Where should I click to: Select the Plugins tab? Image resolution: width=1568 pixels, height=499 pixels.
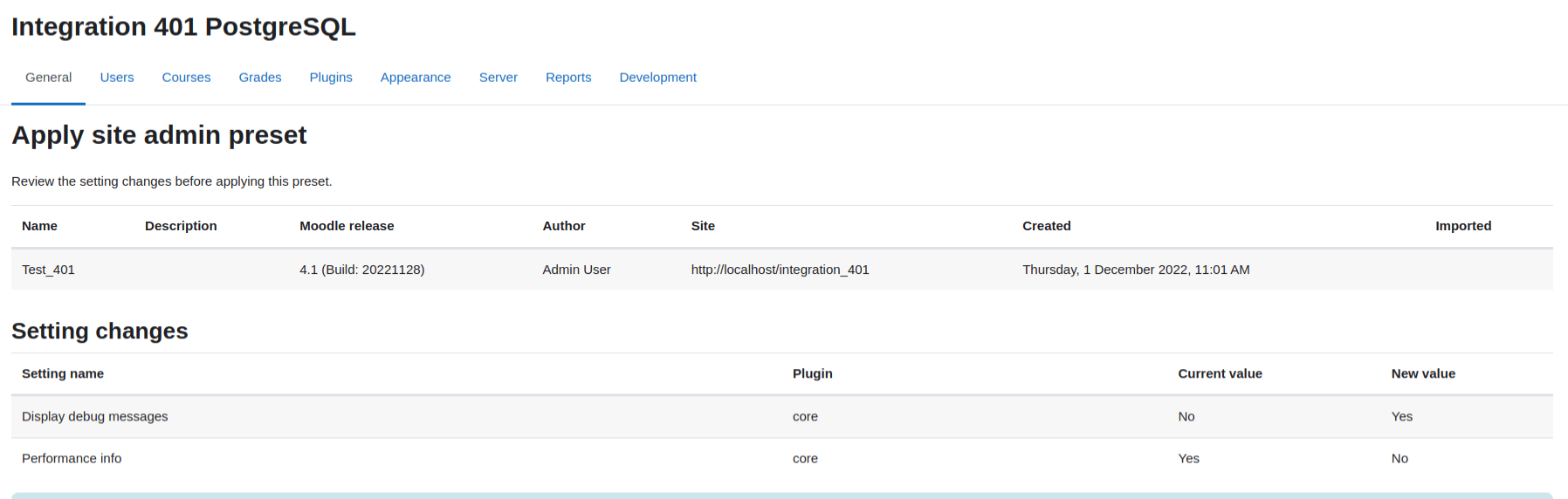click(x=331, y=78)
